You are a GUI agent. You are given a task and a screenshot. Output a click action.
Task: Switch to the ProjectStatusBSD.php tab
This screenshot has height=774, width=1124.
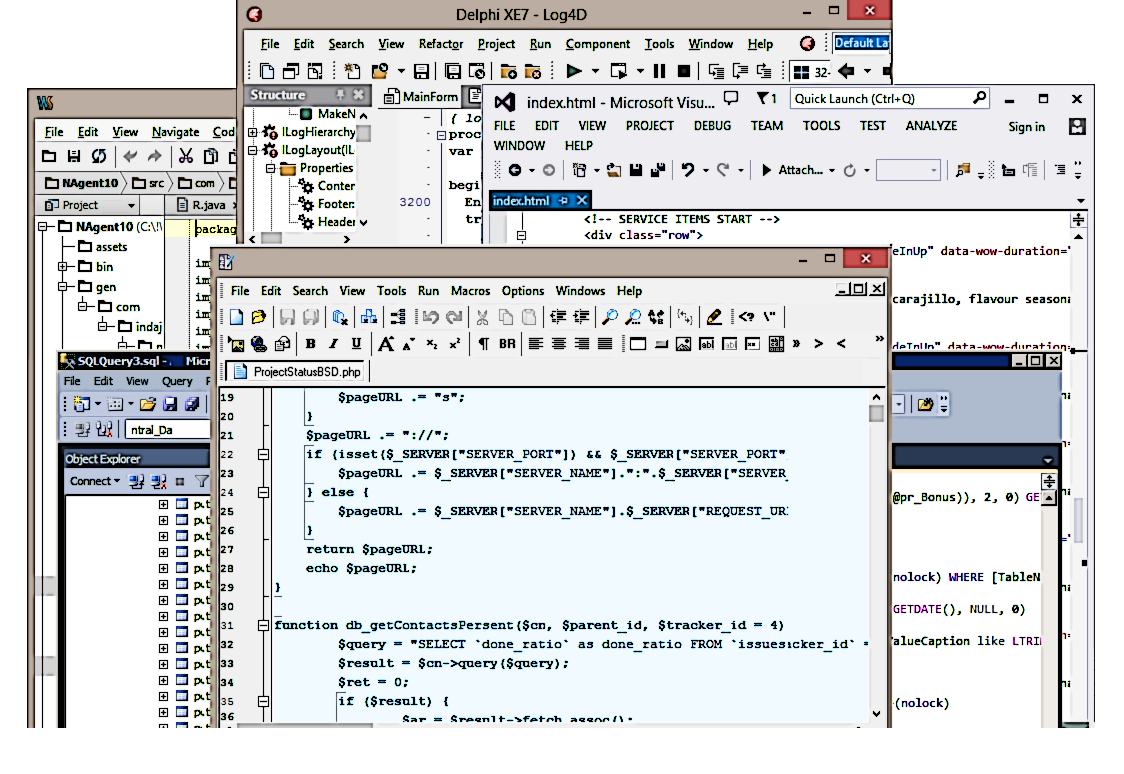(298, 372)
